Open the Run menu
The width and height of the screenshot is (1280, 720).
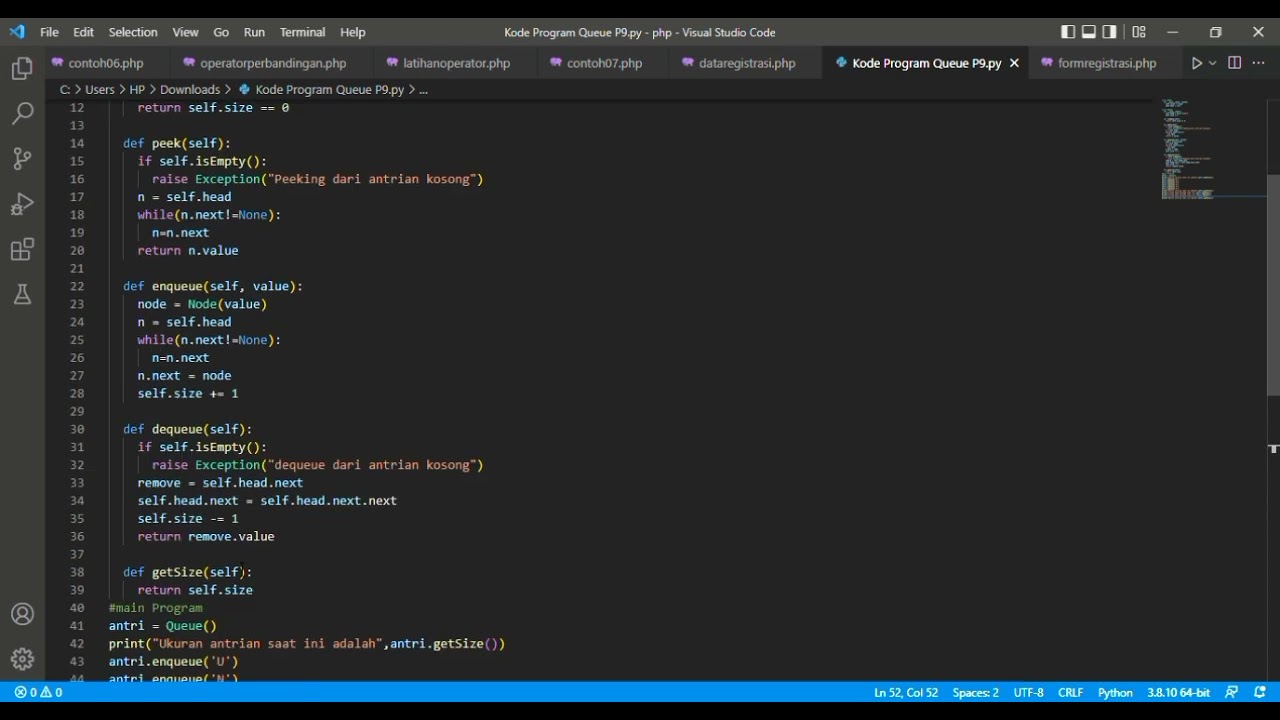coord(254,32)
